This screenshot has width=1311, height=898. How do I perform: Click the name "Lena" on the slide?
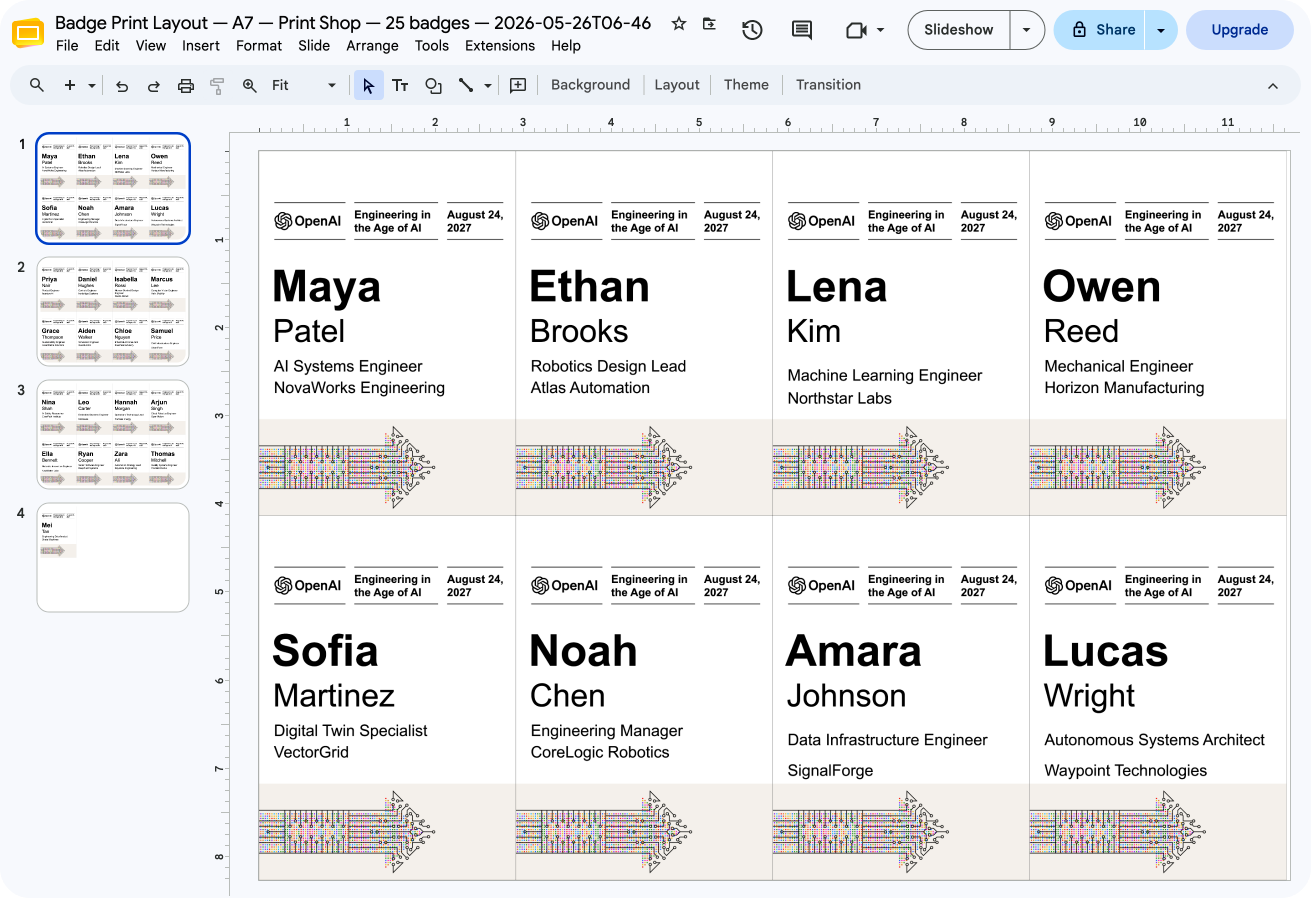click(837, 287)
